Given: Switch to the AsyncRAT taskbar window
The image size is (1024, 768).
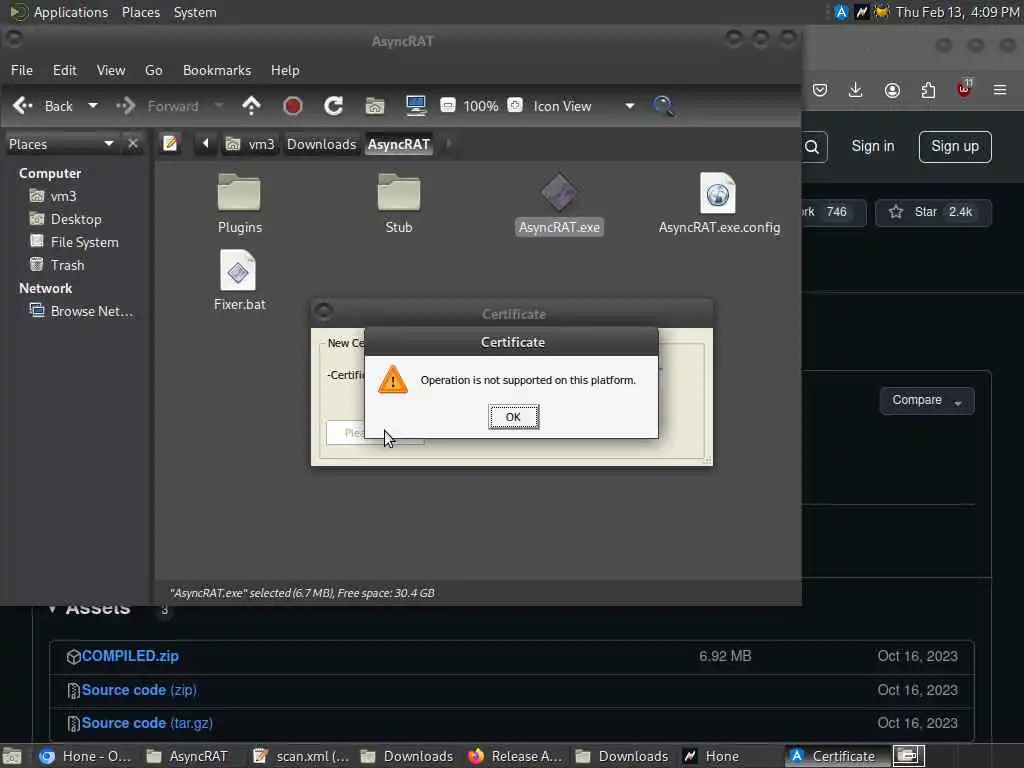Looking at the screenshot, I should tap(187, 756).
